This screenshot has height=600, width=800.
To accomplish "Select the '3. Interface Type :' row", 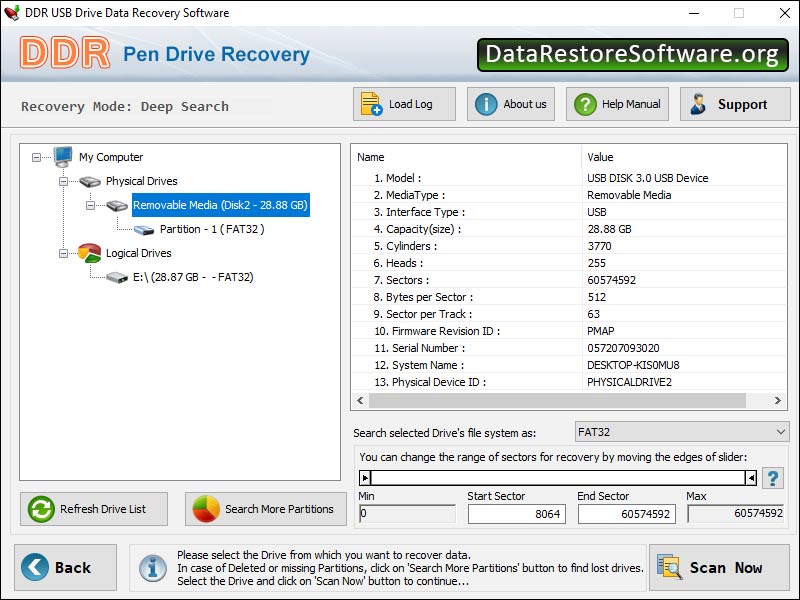I will tap(568, 212).
